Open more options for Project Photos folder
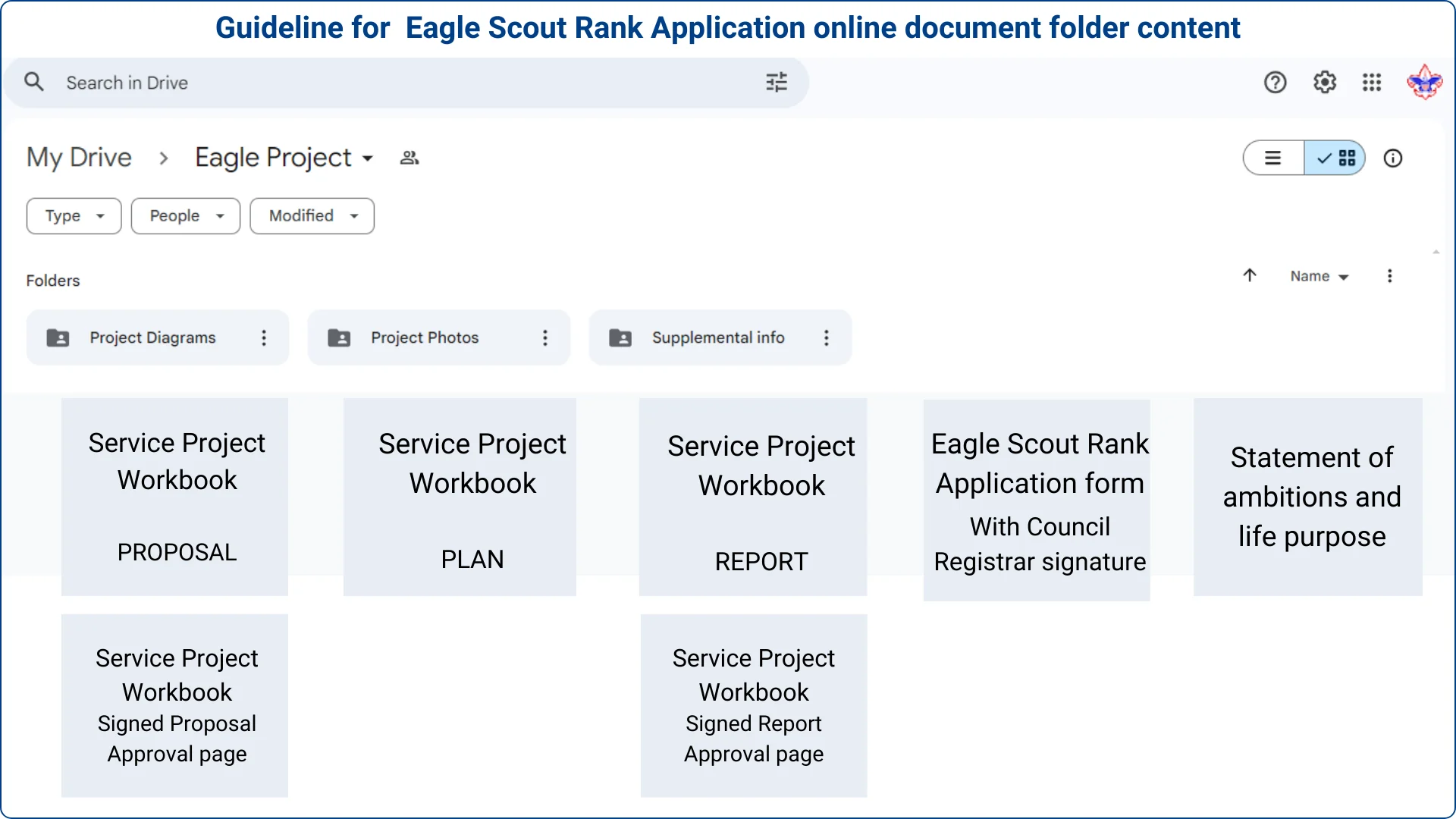The width and height of the screenshot is (1456, 819). tap(545, 337)
